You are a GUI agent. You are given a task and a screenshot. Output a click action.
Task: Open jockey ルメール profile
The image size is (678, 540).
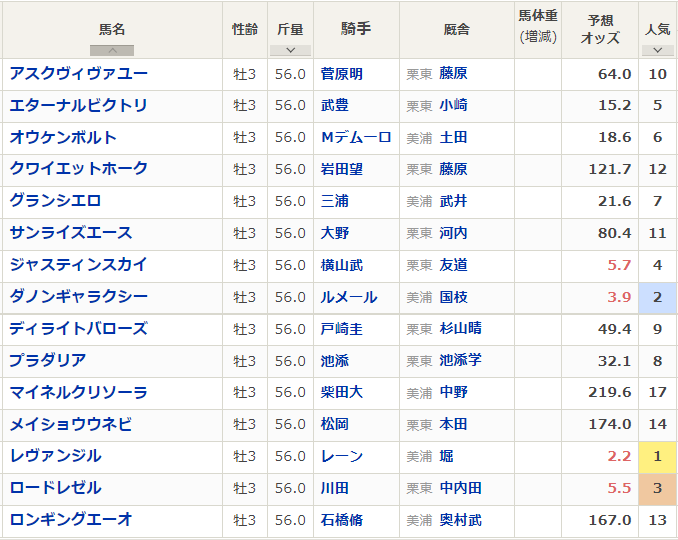(349, 297)
